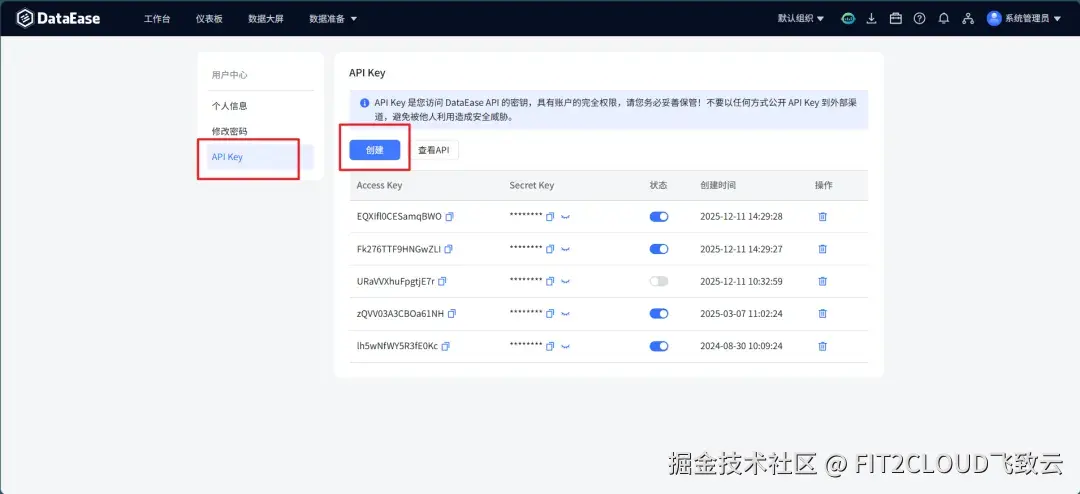Copy secret key in zQVV03A3CBOa61NH row

tap(550, 313)
